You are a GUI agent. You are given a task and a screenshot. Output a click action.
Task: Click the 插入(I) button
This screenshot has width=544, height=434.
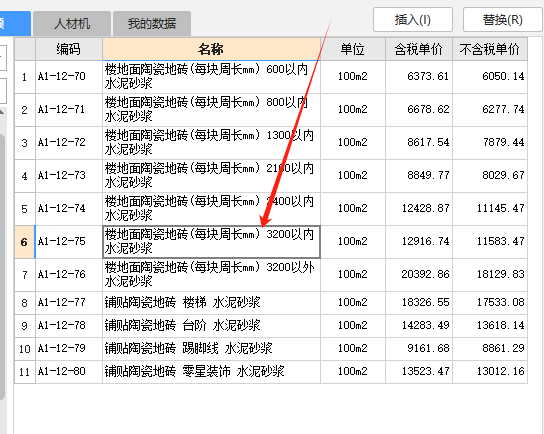[x=413, y=20]
